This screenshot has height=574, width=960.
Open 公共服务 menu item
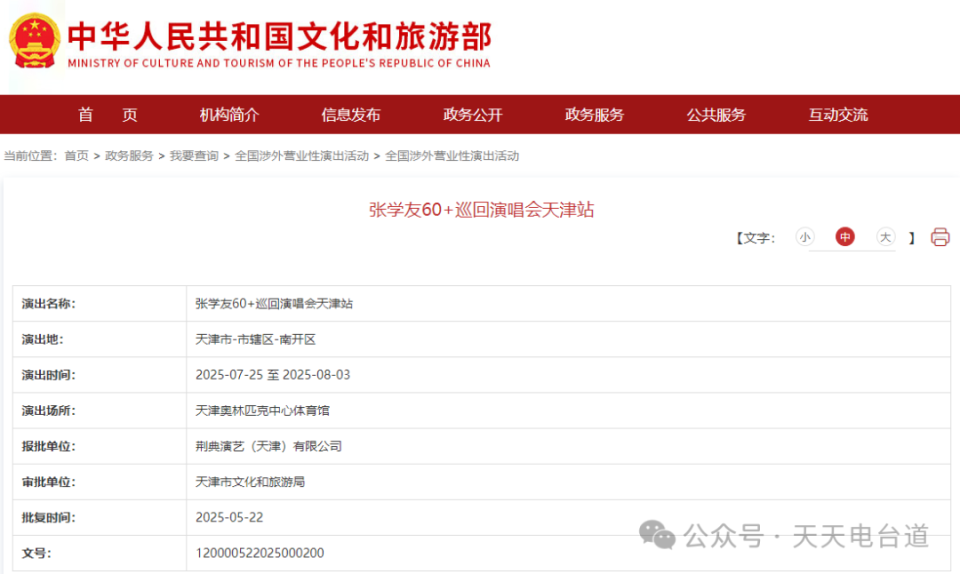tap(716, 114)
